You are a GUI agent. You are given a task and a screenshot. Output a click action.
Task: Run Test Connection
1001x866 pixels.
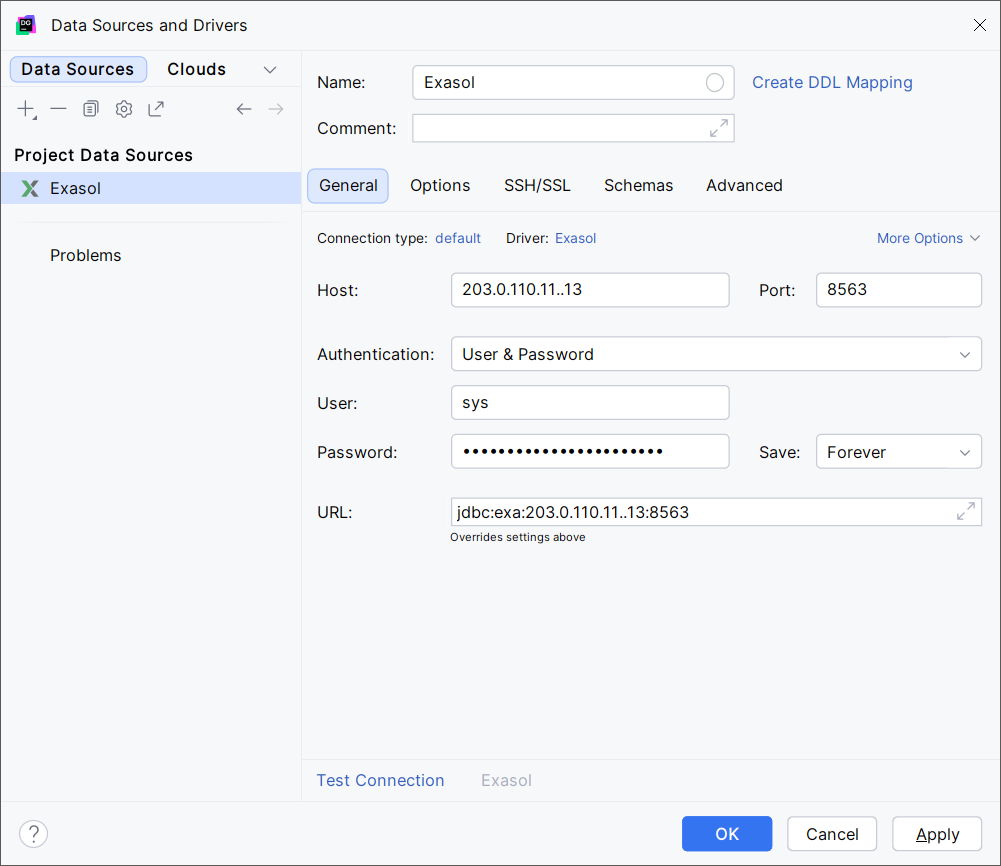[x=380, y=780]
